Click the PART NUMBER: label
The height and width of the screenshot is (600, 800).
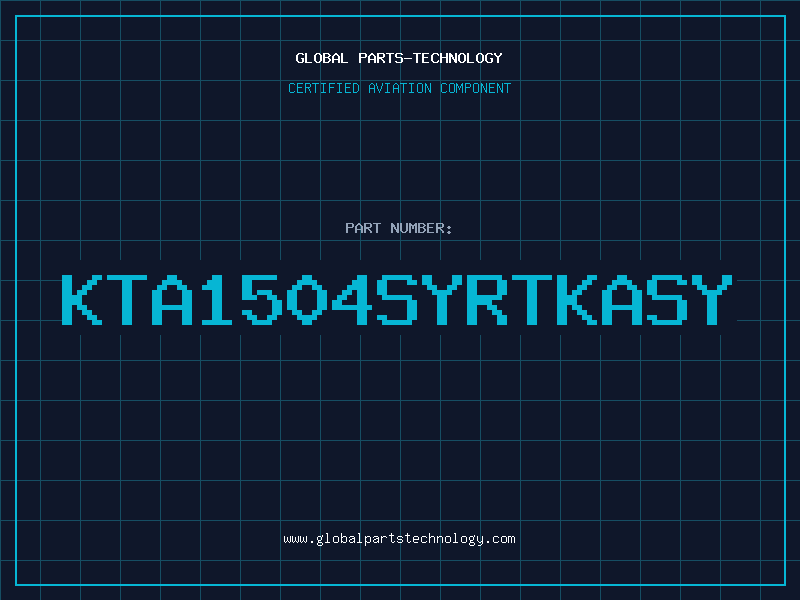[398, 228]
